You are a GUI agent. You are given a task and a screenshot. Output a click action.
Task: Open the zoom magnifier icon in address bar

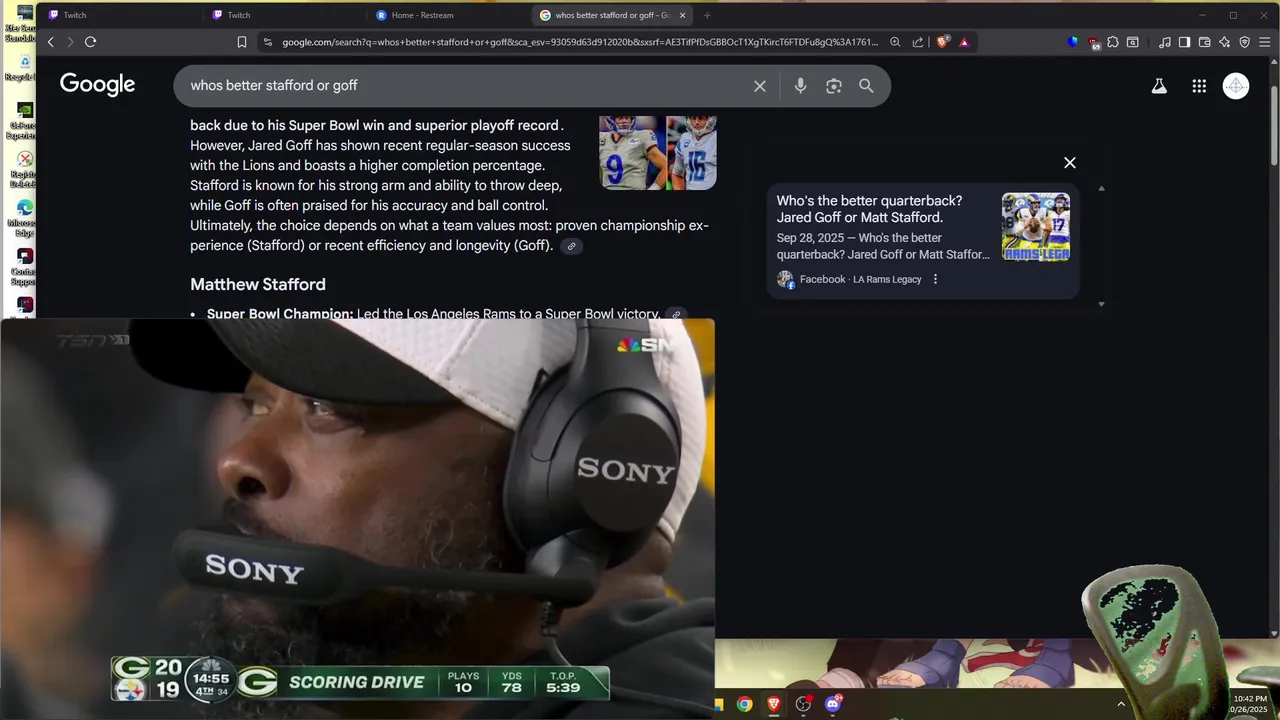coord(895,42)
